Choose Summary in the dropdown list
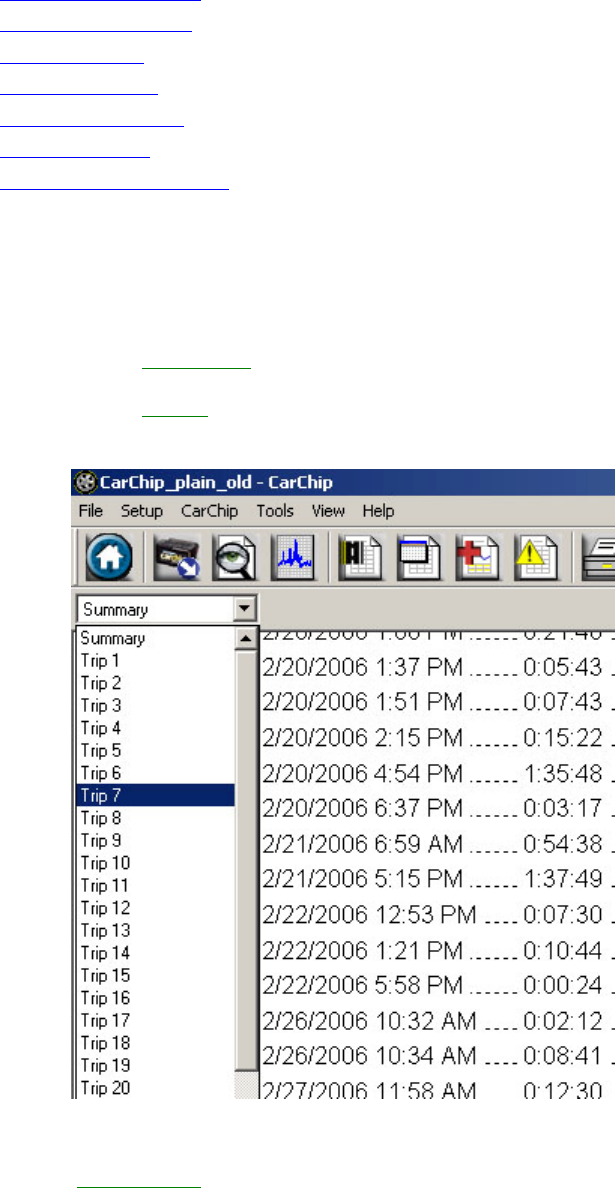615x1188 pixels. pyautogui.click(x=155, y=638)
